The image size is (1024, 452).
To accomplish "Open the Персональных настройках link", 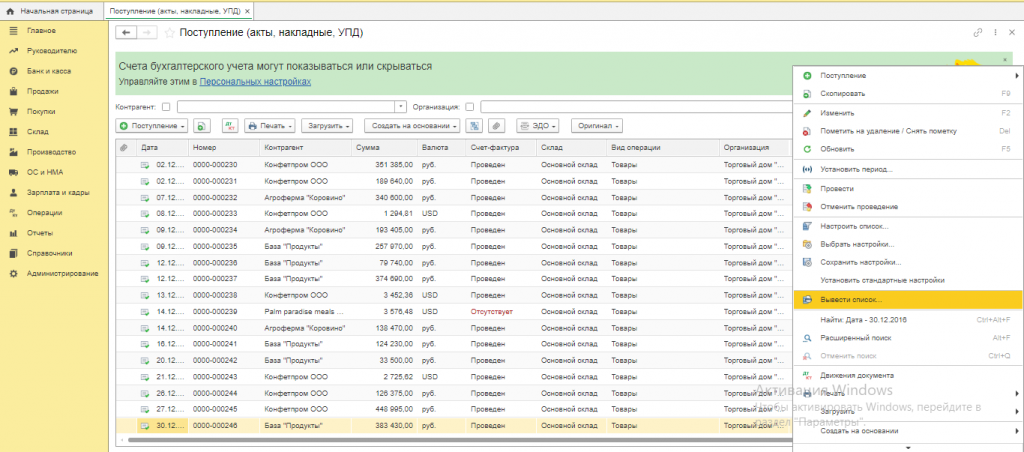I will click(255, 81).
